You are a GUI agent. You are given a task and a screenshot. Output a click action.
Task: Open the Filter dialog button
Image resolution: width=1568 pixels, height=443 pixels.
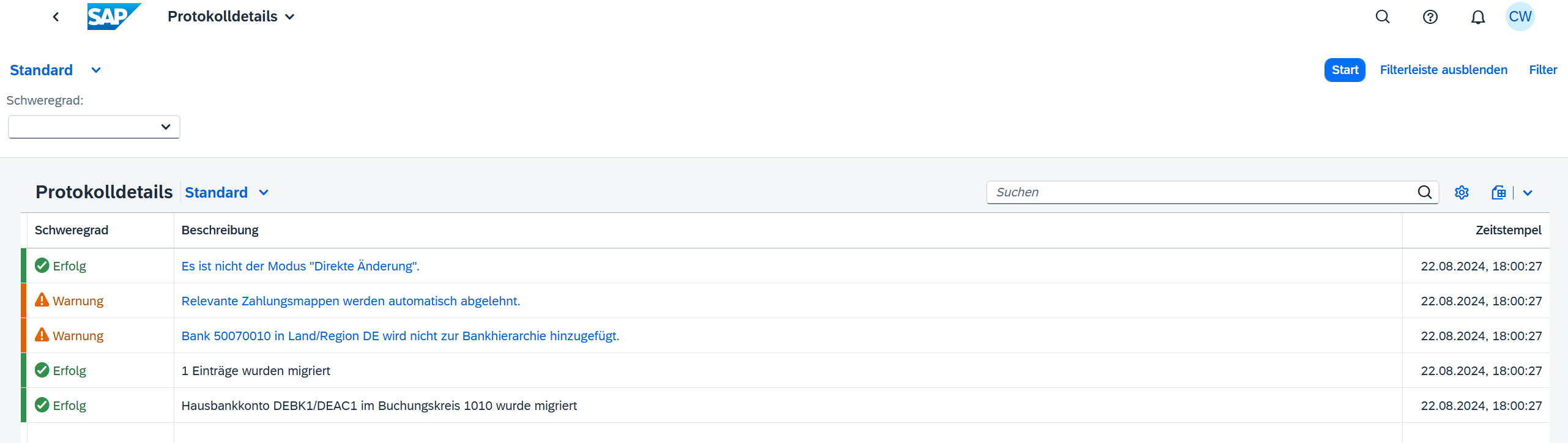pos(1542,70)
